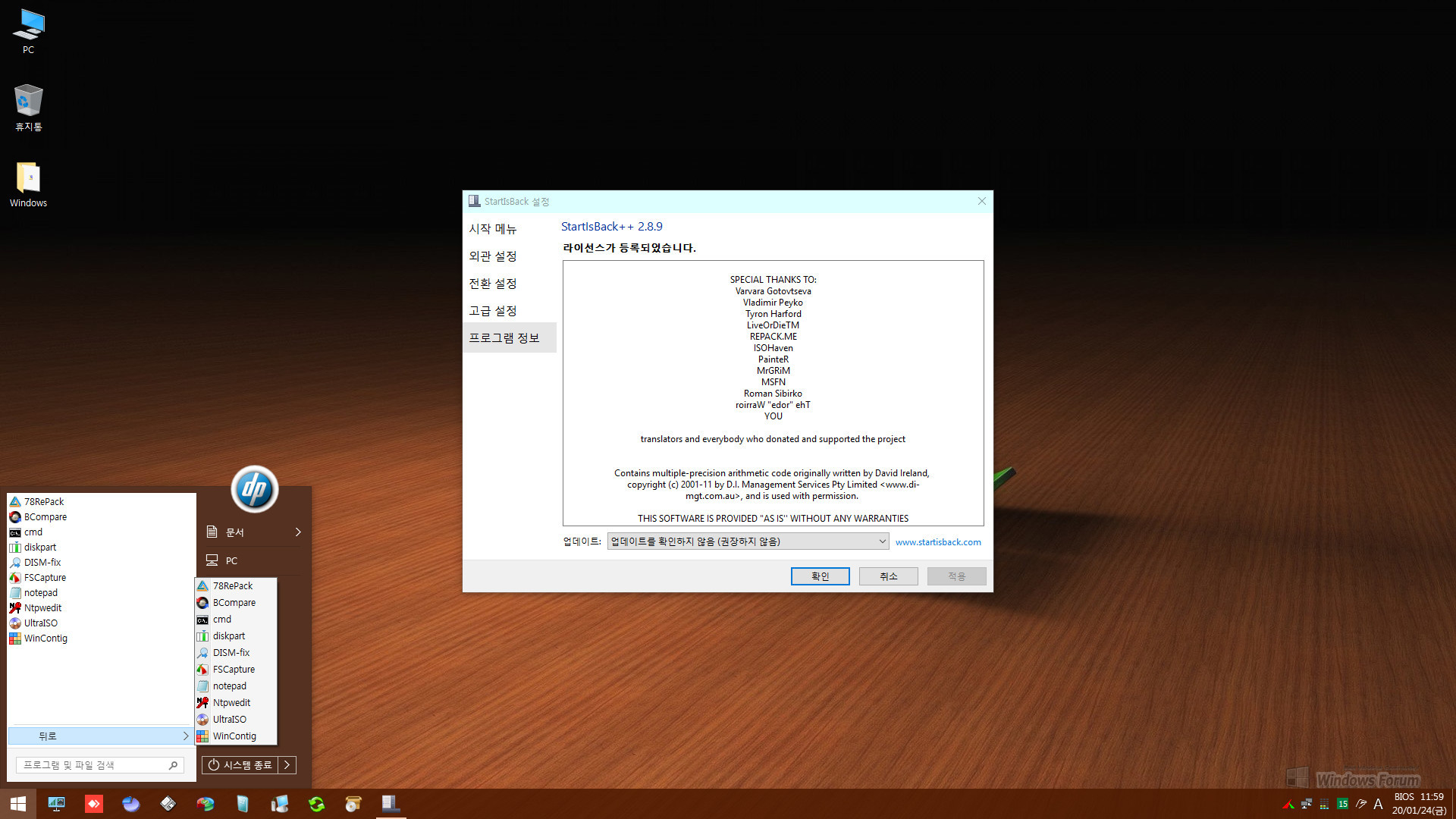Click the 78RePack icon in Start menu
This screenshot has width=1456, height=819.
tap(43, 501)
